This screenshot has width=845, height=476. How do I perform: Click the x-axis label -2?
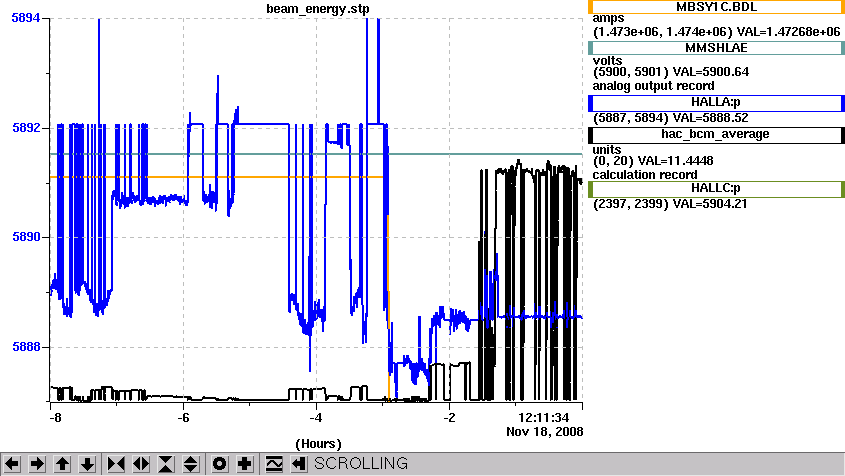(x=449, y=418)
